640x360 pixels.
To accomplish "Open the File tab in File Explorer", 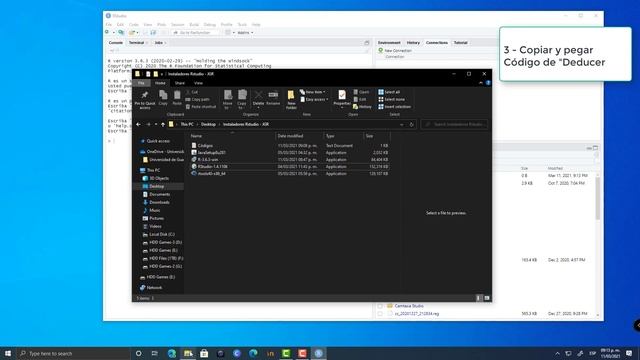I will (x=141, y=83).
